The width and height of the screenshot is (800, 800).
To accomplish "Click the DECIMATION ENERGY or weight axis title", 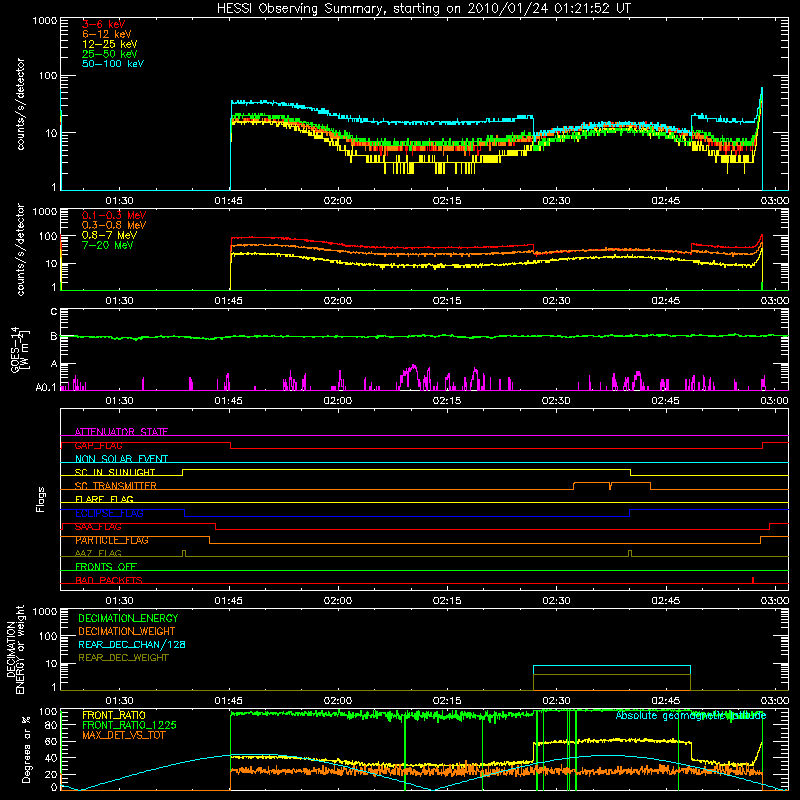I will 15,649.
